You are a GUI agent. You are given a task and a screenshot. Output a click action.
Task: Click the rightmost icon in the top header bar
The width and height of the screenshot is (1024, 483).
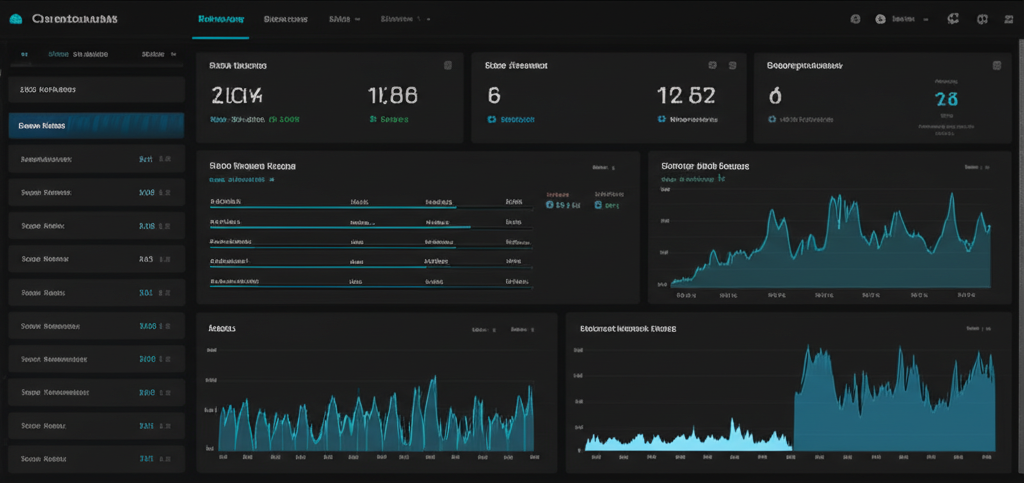[x=982, y=18]
